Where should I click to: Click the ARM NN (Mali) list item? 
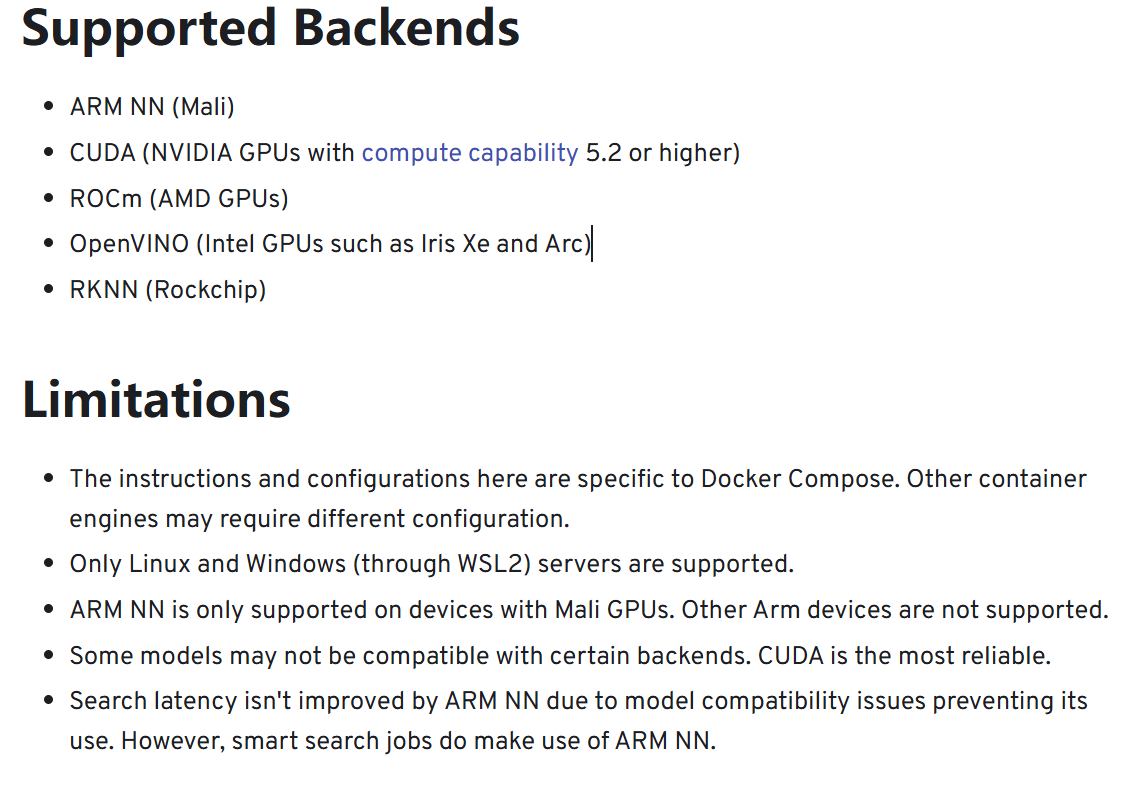(152, 107)
